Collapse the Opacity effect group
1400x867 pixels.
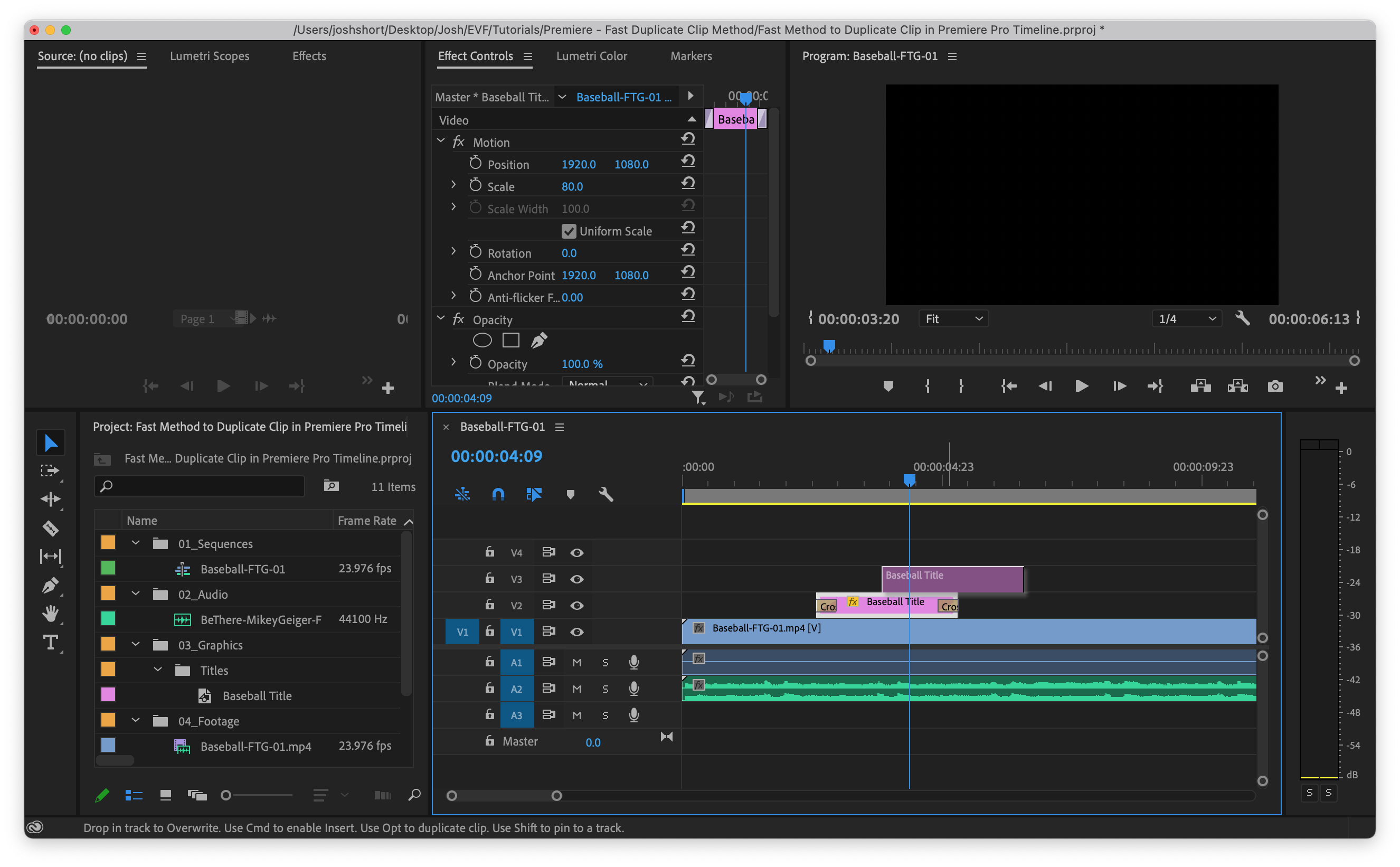coord(441,318)
